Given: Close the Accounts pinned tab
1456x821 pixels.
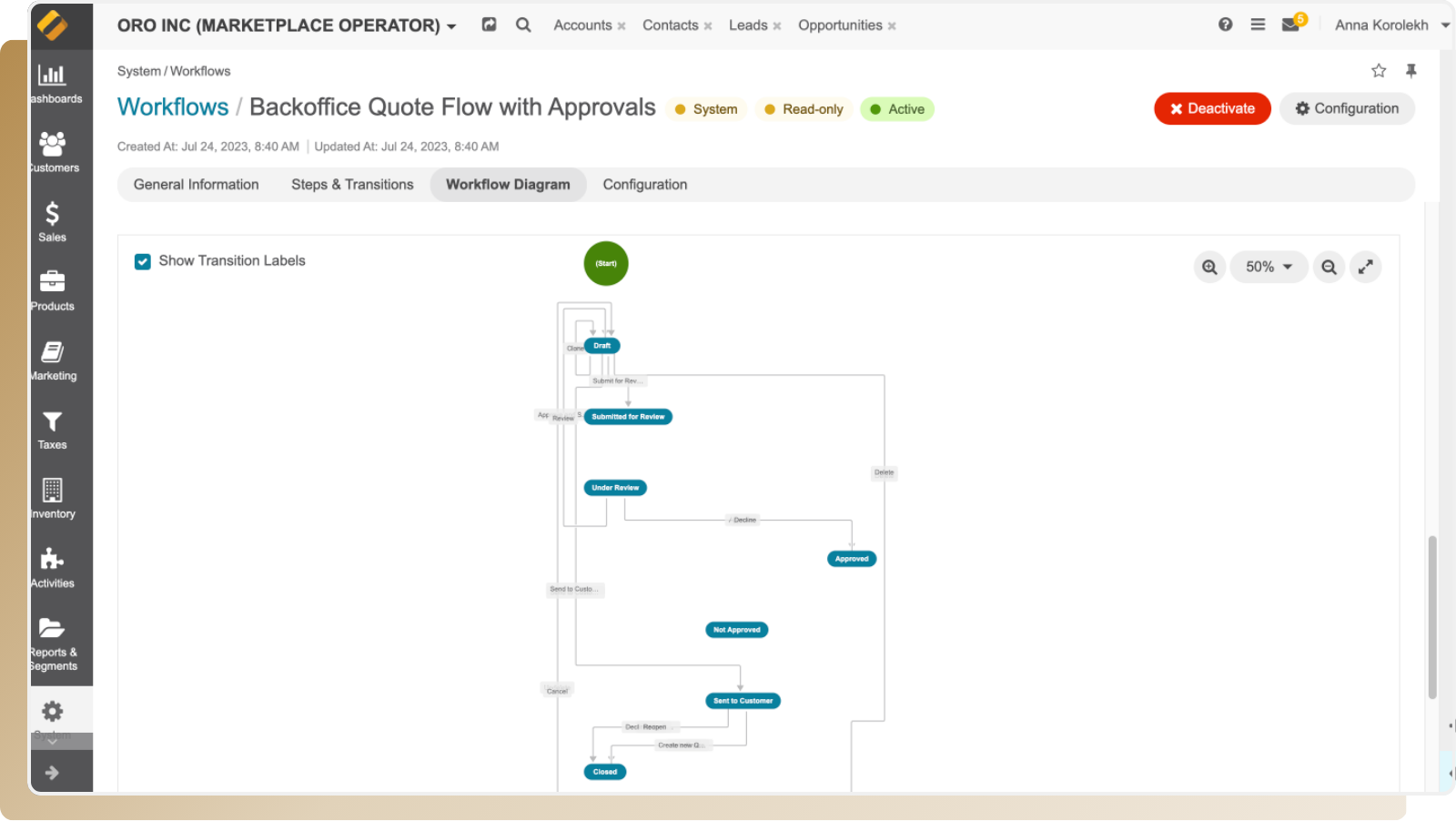Looking at the screenshot, I should click(x=622, y=26).
